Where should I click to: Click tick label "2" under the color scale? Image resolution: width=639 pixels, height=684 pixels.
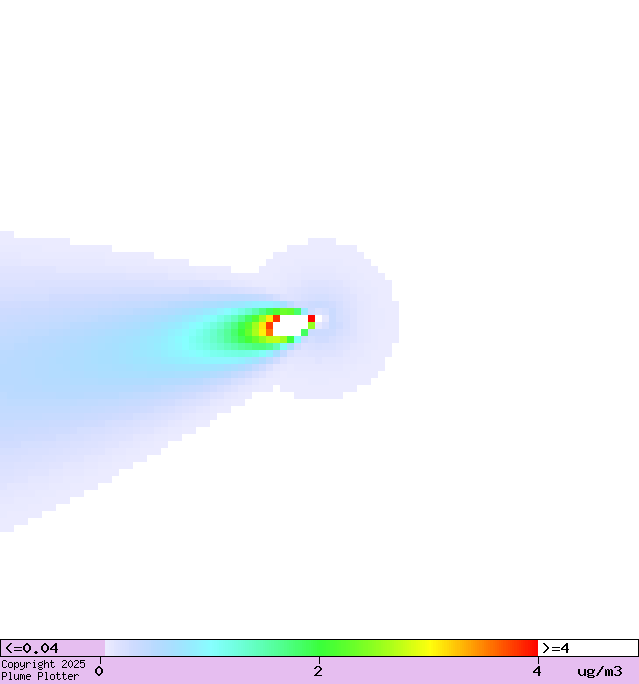[x=318, y=671]
